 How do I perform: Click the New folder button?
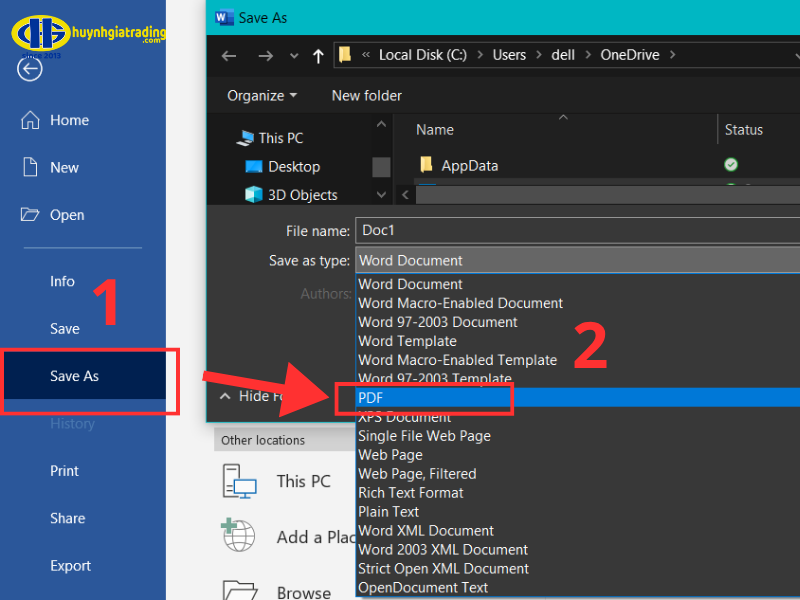click(x=367, y=96)
